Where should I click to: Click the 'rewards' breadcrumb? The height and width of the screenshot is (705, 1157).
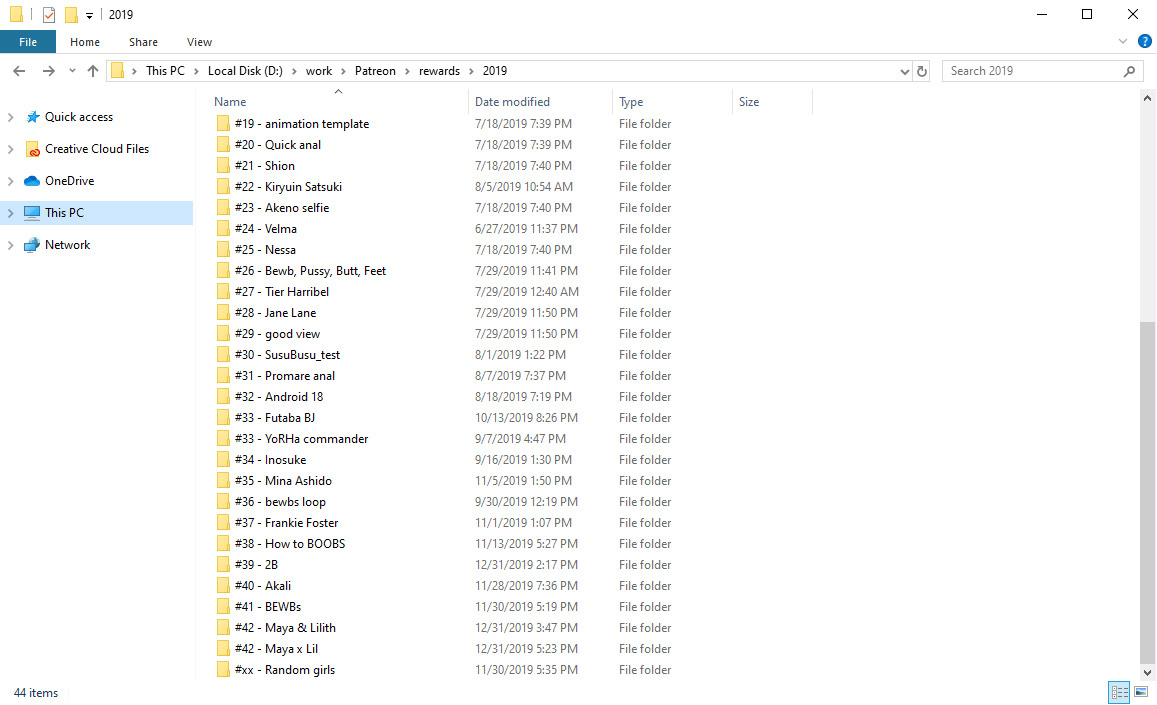click(439, 71)
